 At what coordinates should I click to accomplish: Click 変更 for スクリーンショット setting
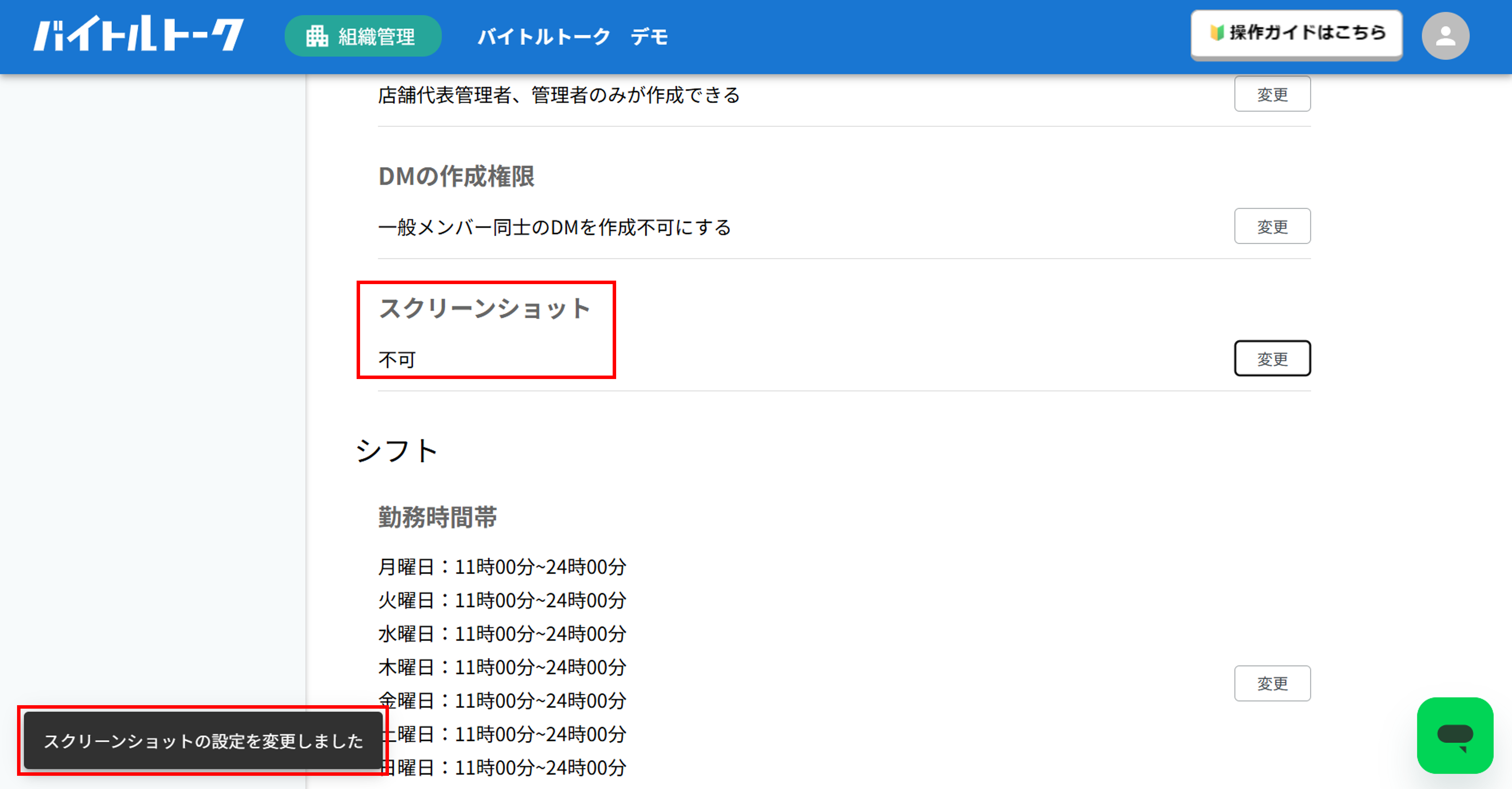tap(1272, 359)
